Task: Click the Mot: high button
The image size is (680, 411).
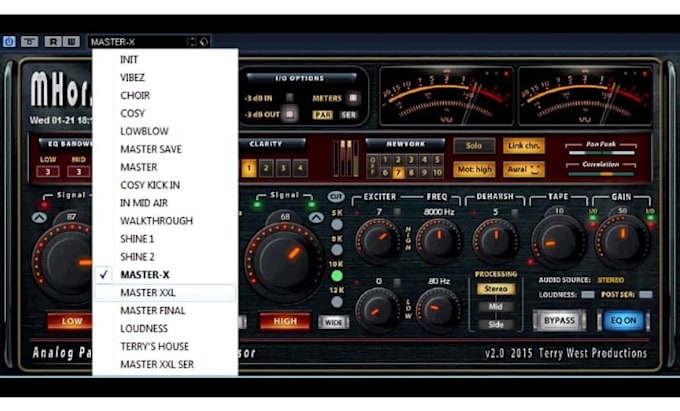Action: pos(474,169)
